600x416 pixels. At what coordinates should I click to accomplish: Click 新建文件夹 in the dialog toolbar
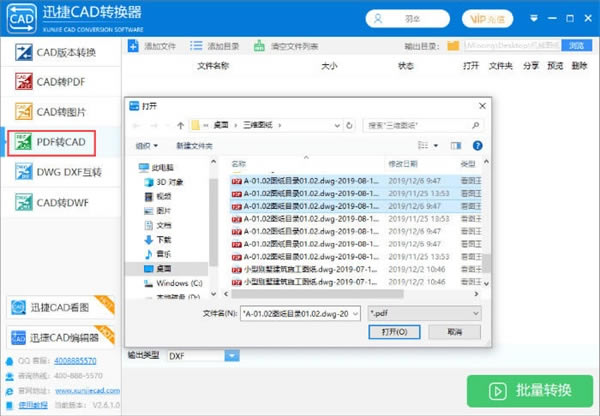coord(194,146)
